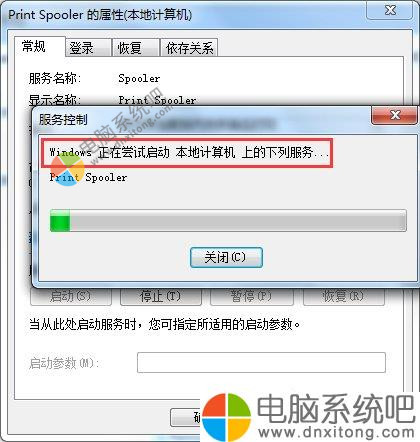This screenshot has height=442, width=420.
Task: Focus the 启动参数(M) input field
Action: [x=261, y=362]
